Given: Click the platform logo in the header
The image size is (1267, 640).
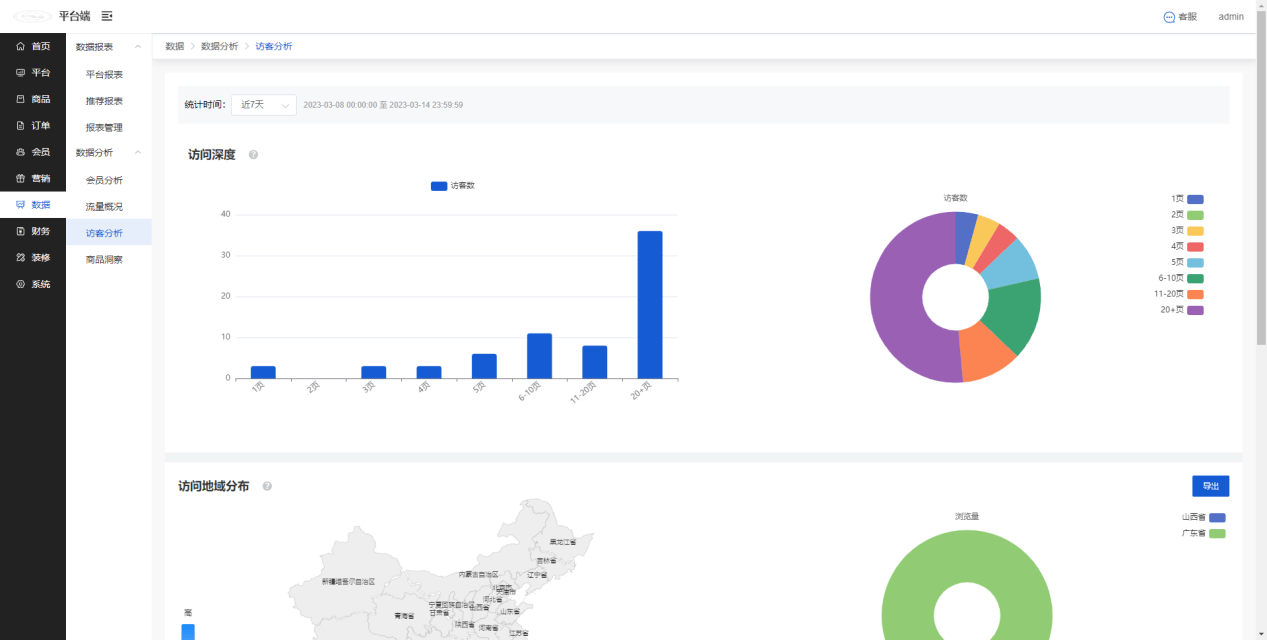Looking at the screenshot, I should (x=32, y=16).
